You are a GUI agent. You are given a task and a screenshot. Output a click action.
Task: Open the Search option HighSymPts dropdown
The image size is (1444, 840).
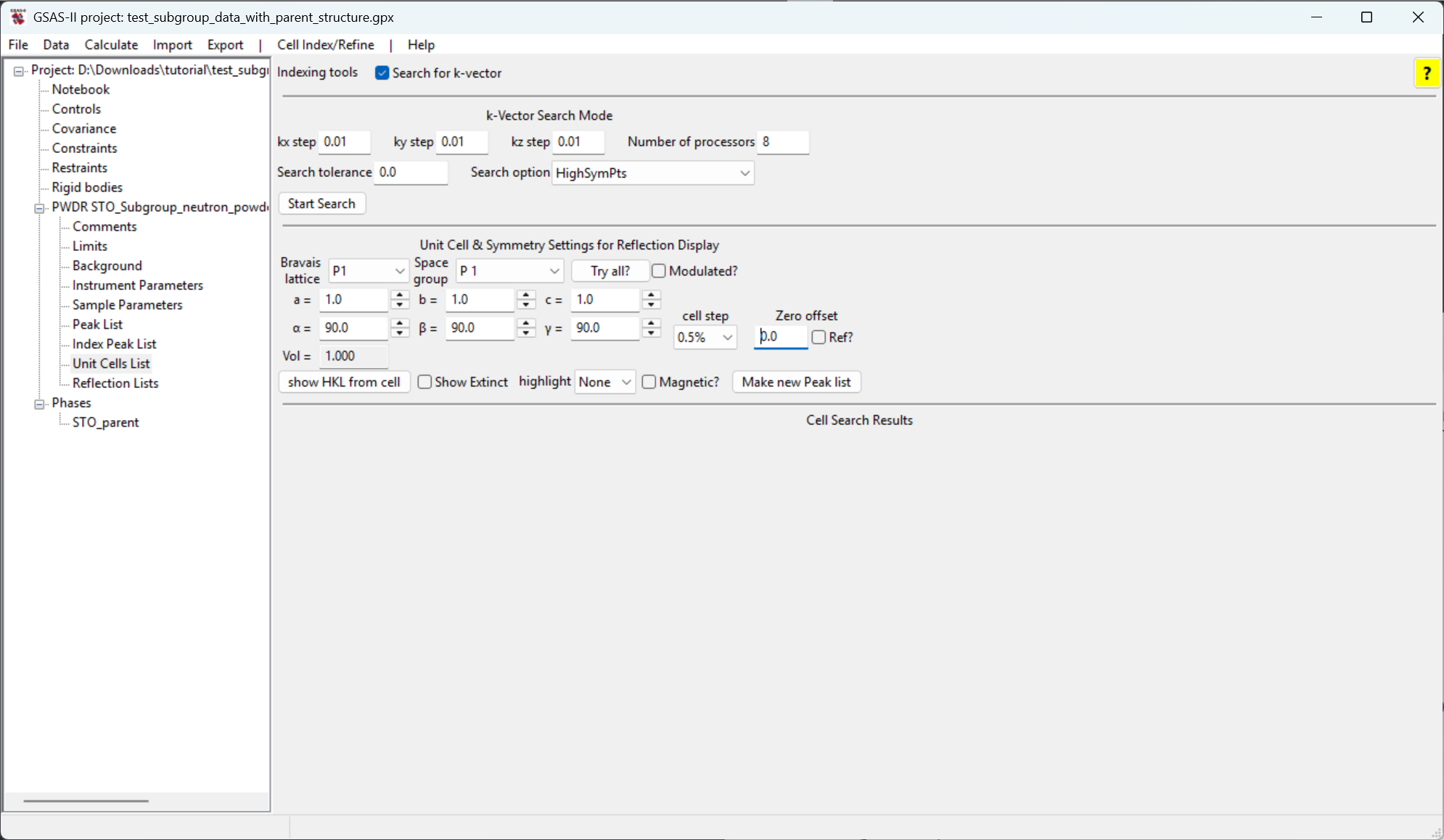(x=652, y=173)
